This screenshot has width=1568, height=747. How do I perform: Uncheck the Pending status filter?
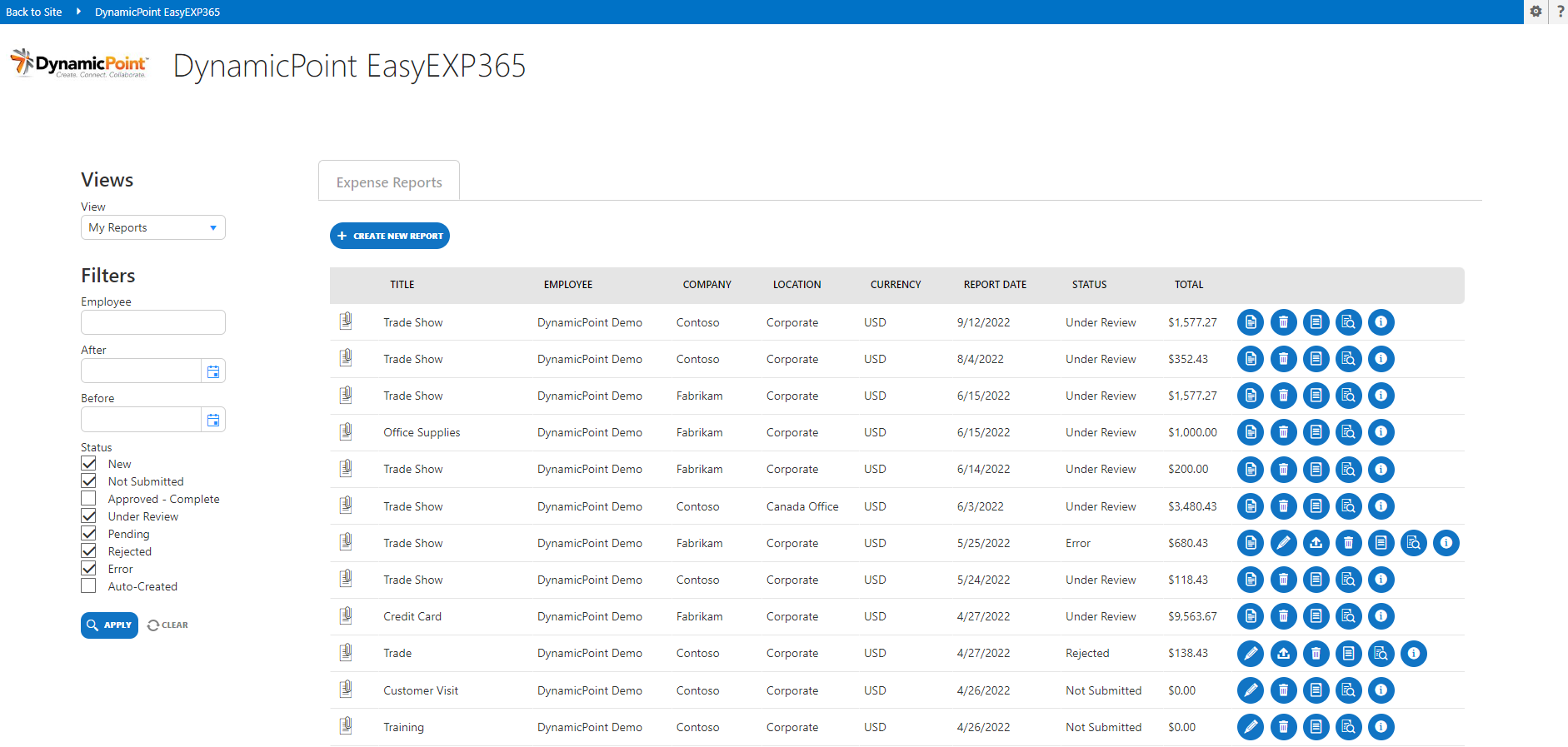pos(88,533)
